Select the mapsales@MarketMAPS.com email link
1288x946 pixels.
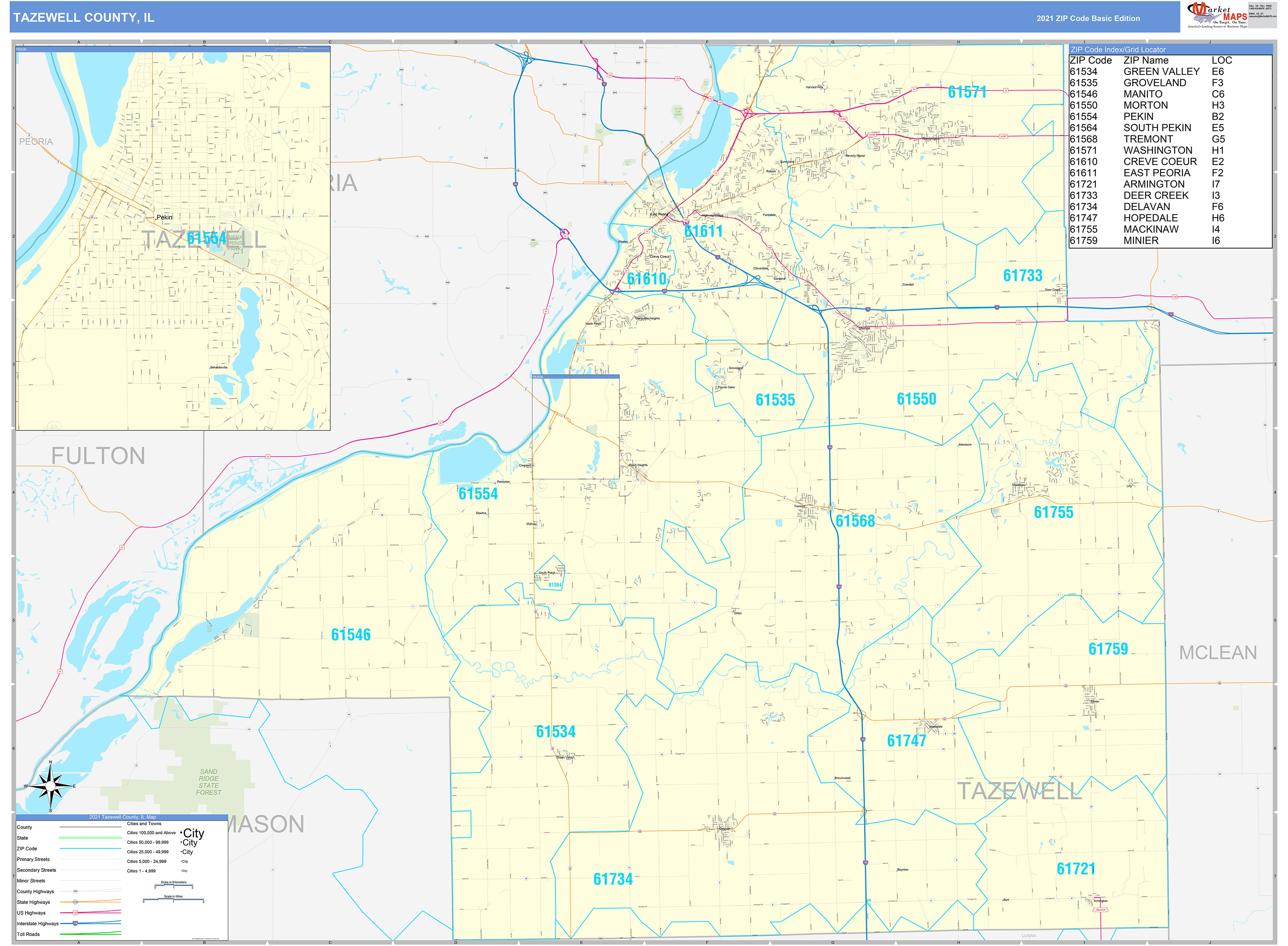pos(1263,17)
